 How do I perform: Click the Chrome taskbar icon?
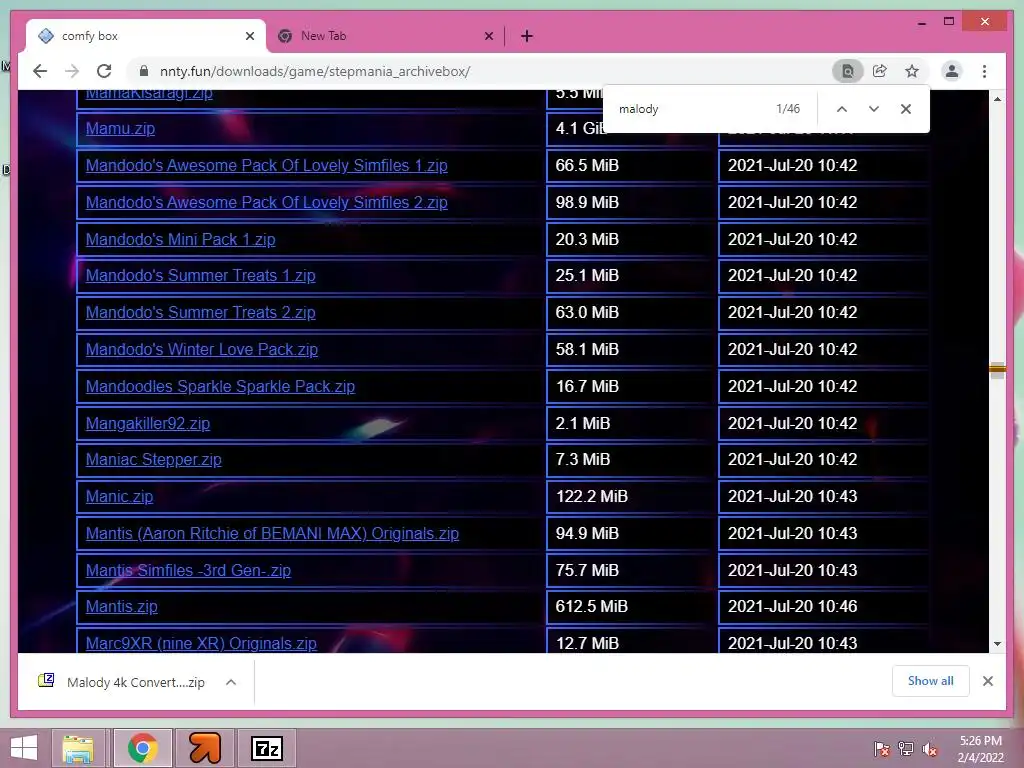[x=143, y=748]
